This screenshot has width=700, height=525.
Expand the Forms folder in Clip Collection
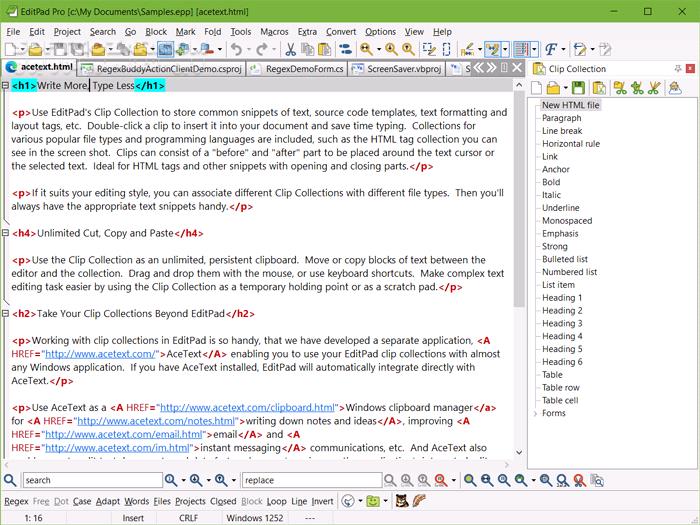tap(535, 414)
